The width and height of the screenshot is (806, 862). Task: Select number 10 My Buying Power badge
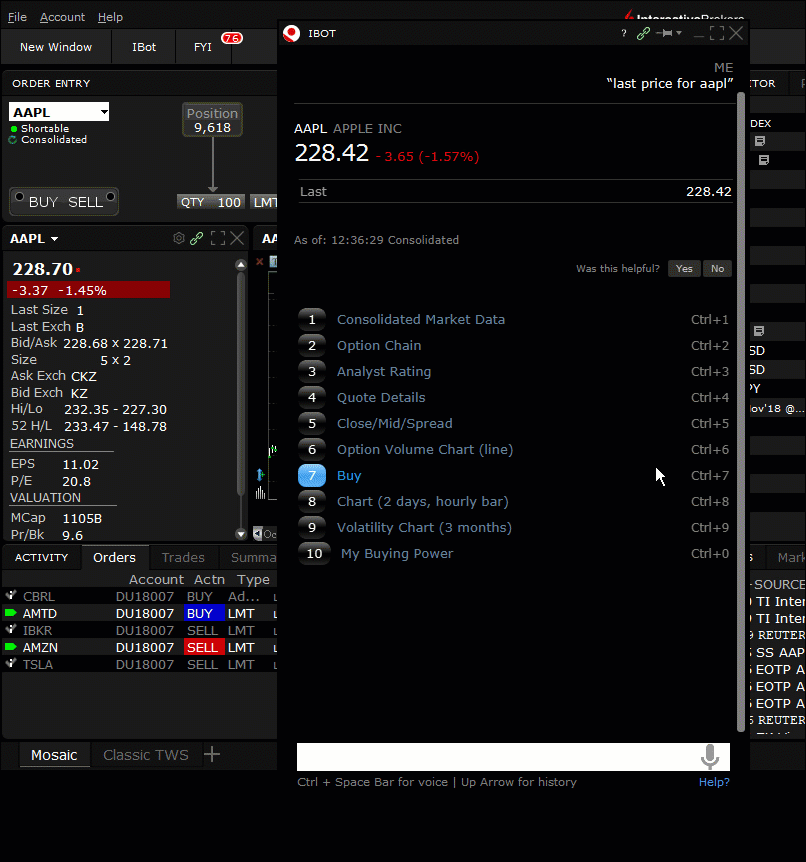click(314, 554)
